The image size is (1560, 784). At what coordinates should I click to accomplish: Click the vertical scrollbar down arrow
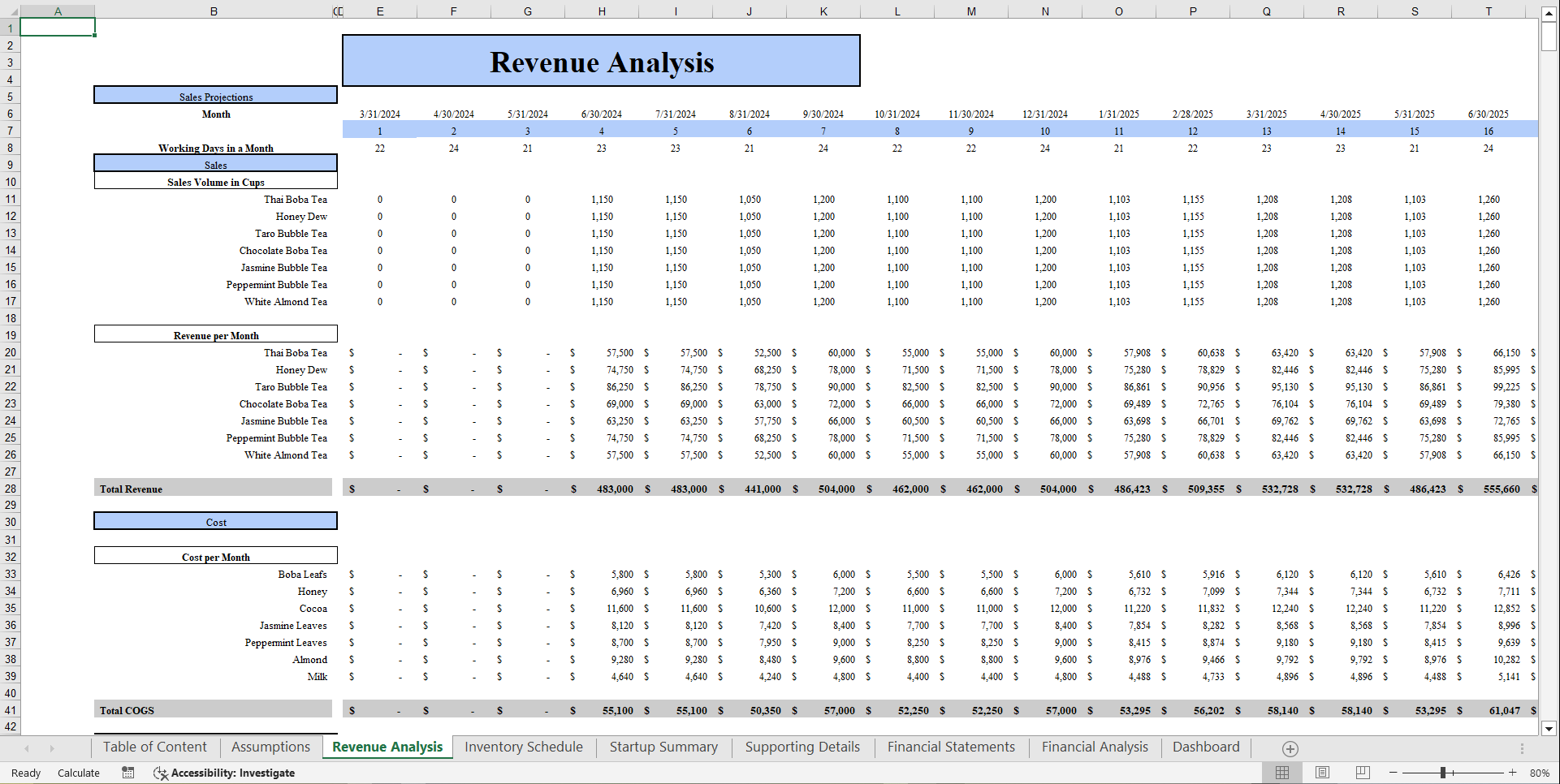[1549, 729]
